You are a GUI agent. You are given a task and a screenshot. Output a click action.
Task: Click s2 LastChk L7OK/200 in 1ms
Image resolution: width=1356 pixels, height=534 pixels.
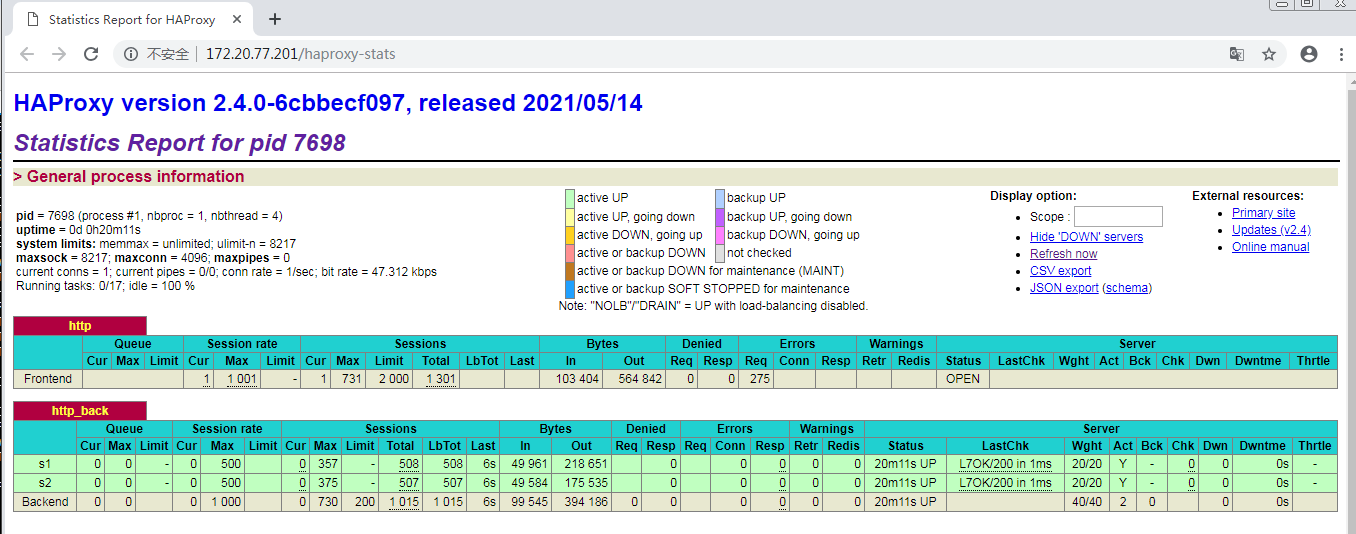click(x=1005, y=482)
